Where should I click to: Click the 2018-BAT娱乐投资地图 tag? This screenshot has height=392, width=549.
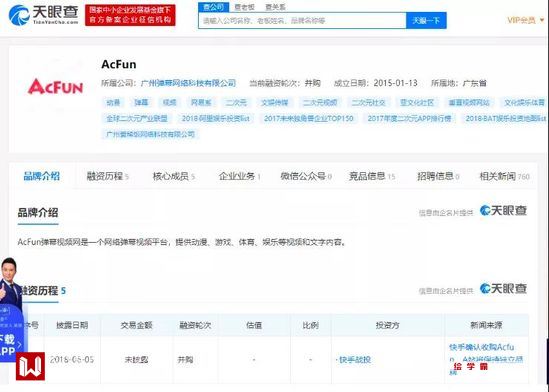pyautogui.click(x=505, y=118)
